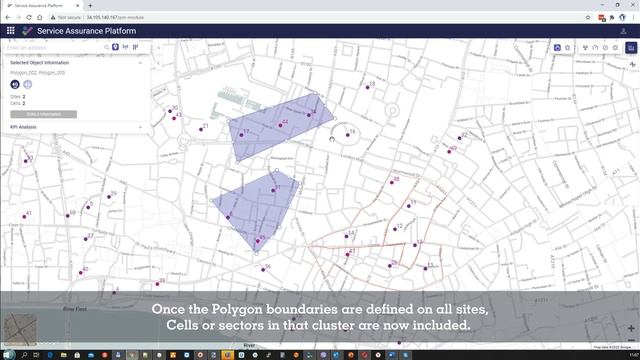Viewport: 640px width, 360px height.
Task: Click the sector fan icon in map toolbar
Action: tap(585, 48)
